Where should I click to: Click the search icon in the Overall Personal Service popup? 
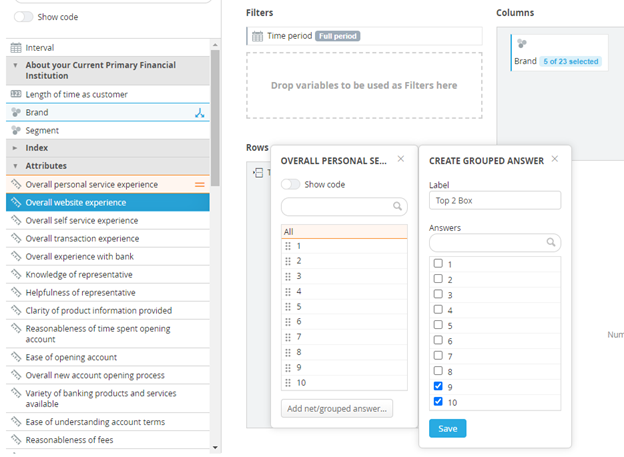[x=397, y=206]
